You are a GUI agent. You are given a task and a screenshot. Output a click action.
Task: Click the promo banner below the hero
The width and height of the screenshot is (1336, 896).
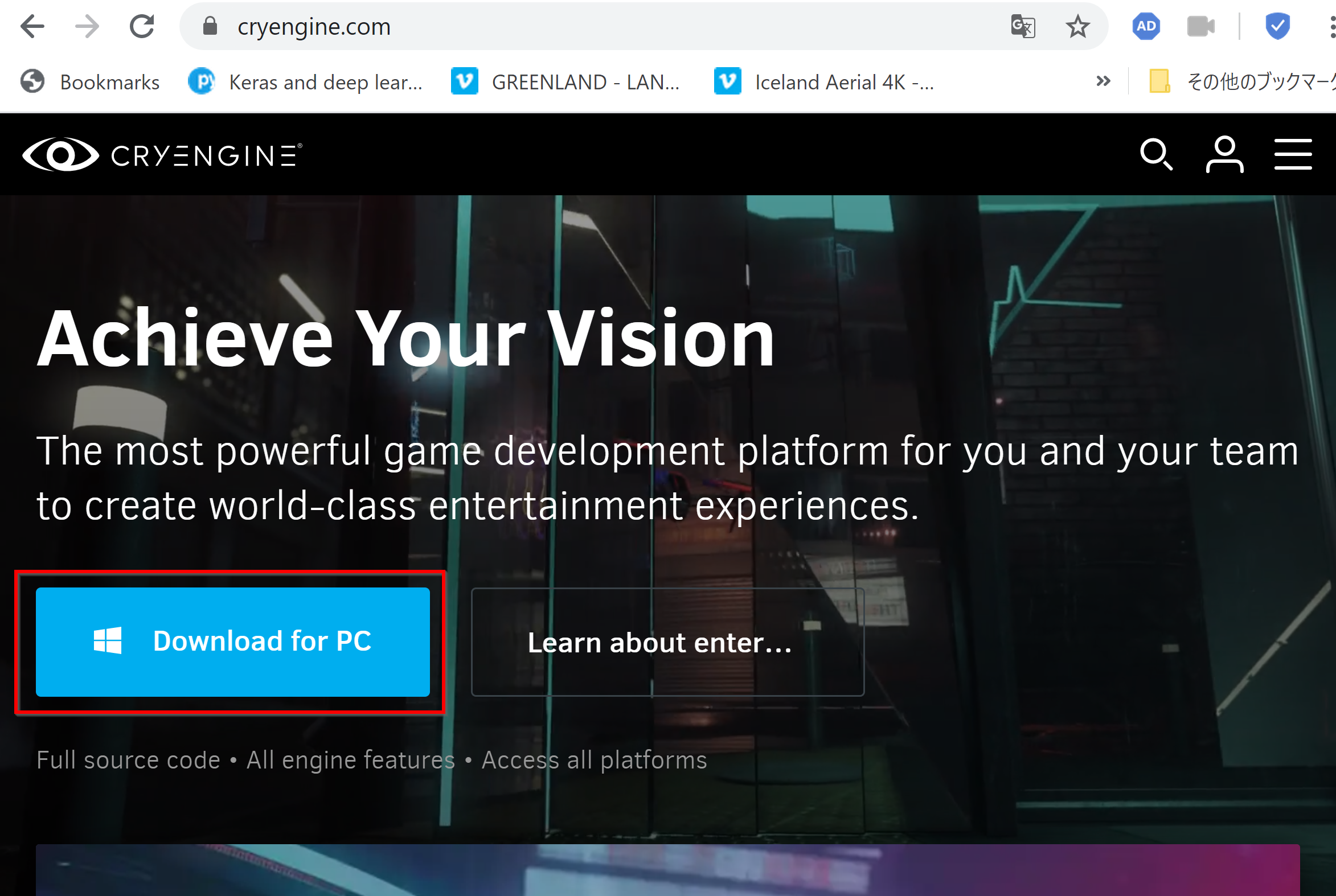point(667,870)
